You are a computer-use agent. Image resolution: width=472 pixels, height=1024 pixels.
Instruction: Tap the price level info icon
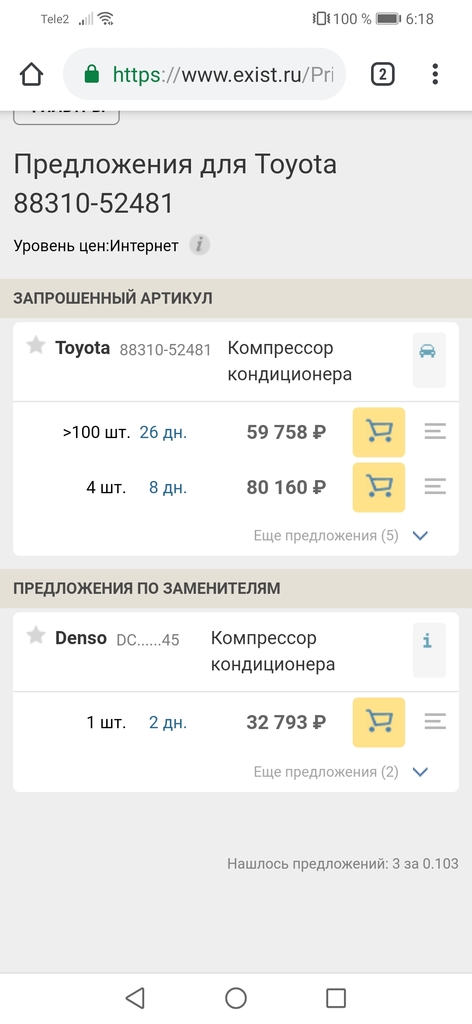click(200, 246)
